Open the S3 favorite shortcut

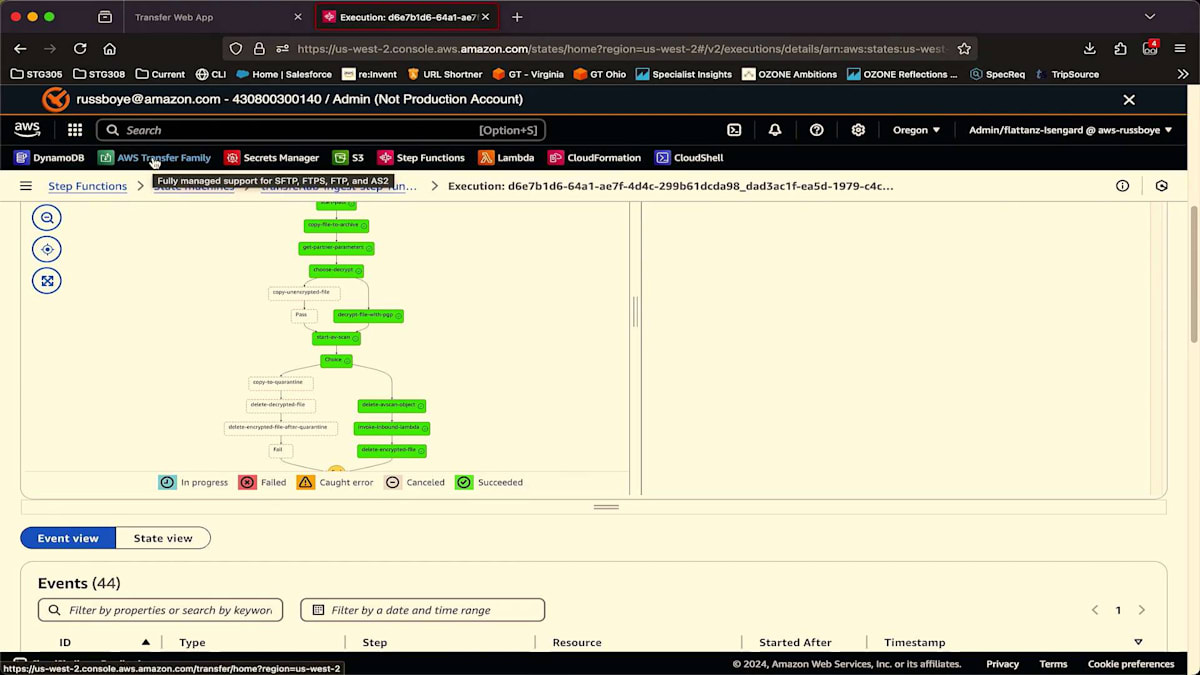point(349,158)
